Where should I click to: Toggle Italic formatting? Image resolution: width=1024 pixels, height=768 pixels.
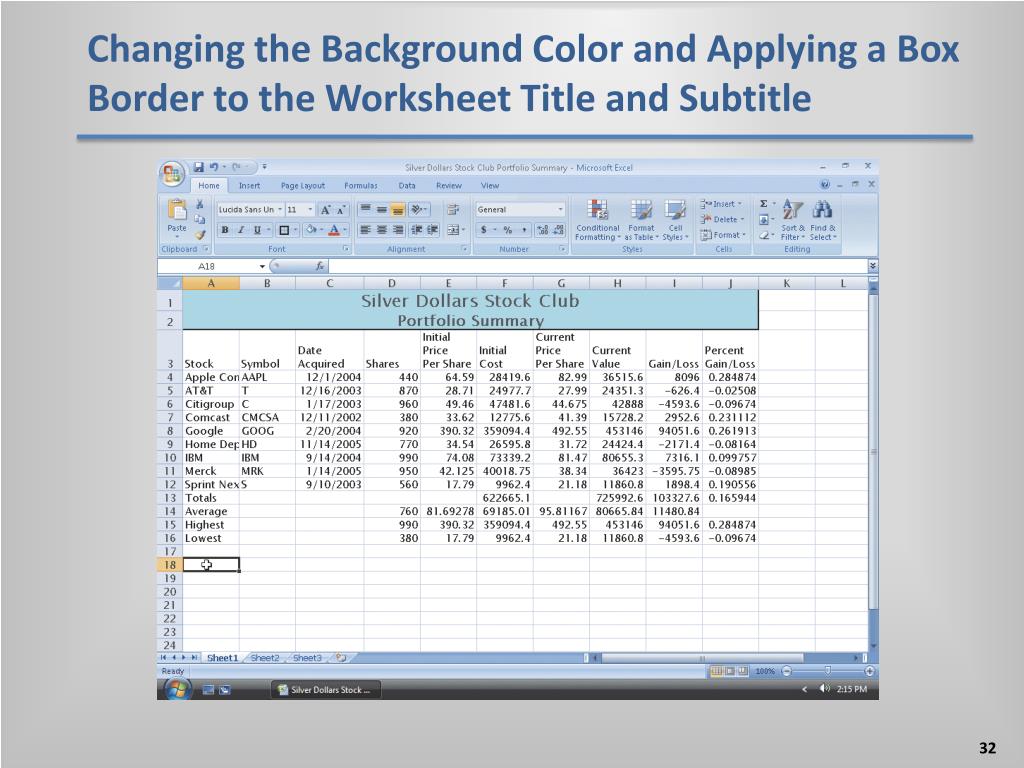tap(241, 230)
